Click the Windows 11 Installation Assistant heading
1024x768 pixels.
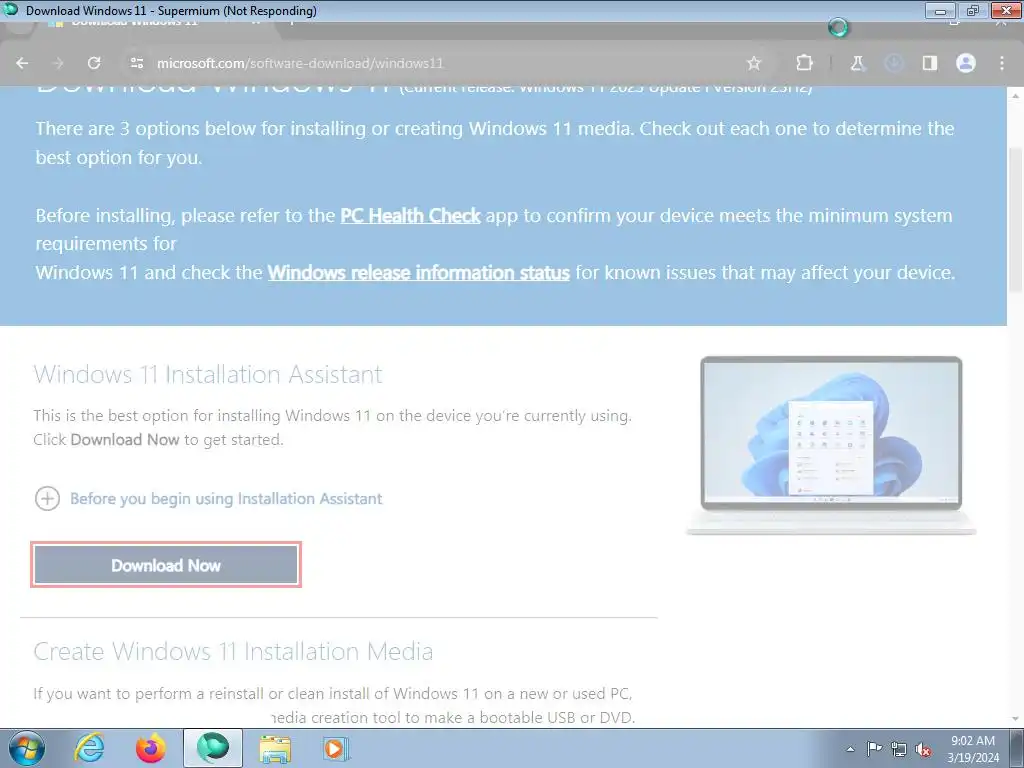tap(208, 374)
